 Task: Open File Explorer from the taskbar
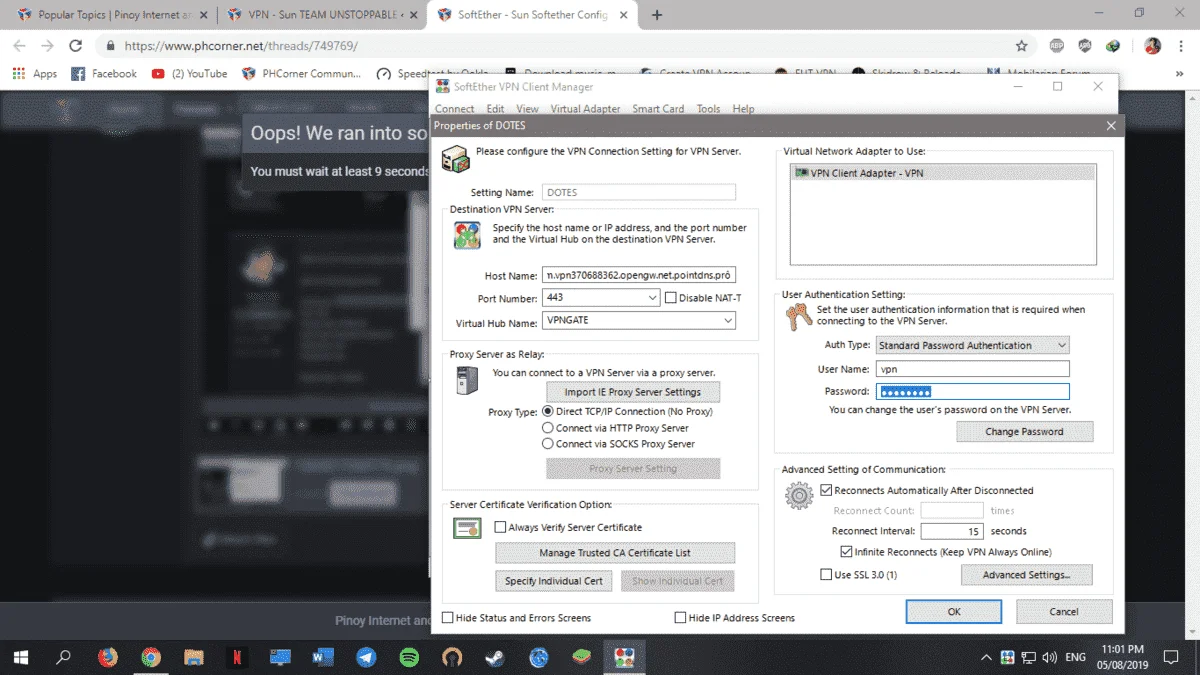(x=194, y=657)
